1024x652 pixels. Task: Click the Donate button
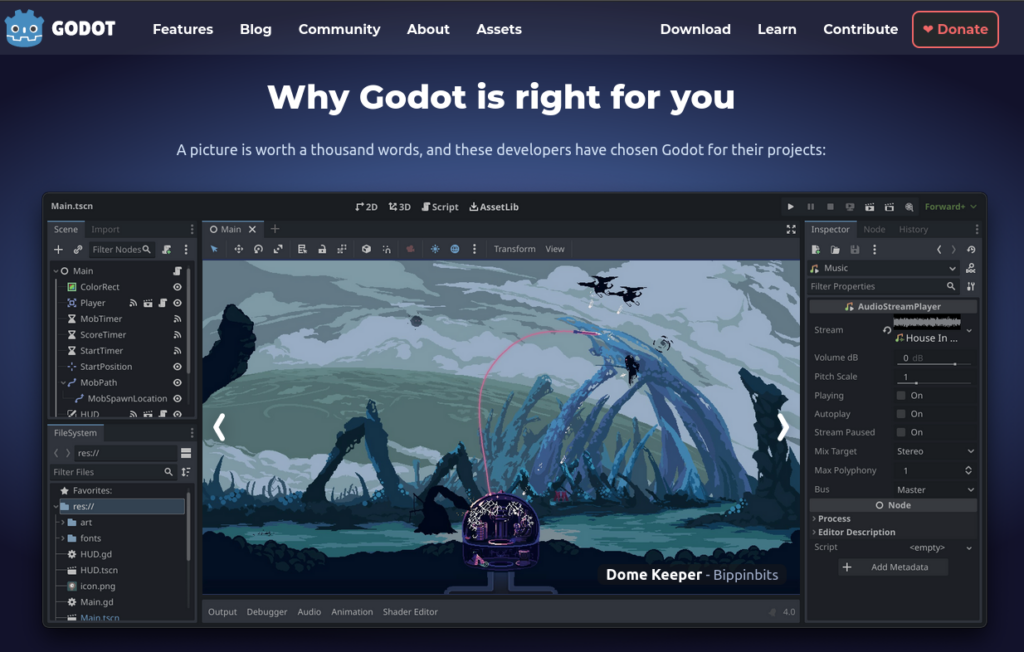pos(955,29)
